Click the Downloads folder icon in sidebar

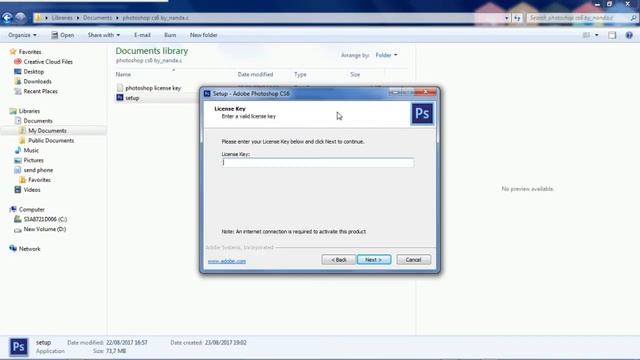tap(18, 81)
